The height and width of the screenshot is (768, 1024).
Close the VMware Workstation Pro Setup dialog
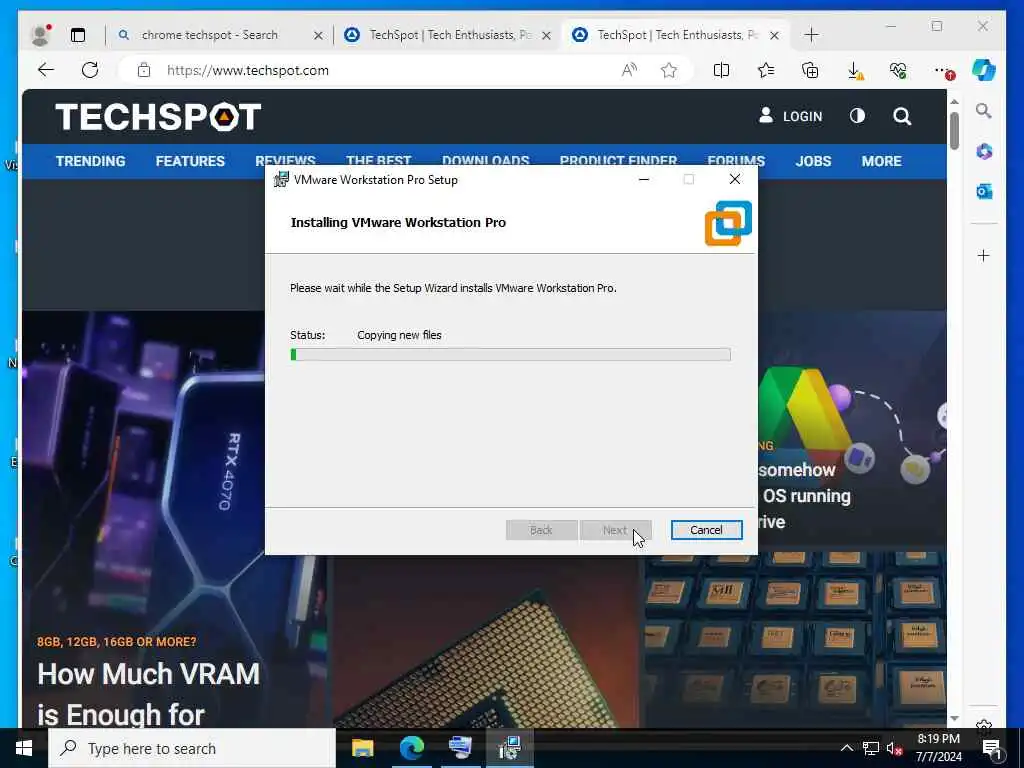735,179
